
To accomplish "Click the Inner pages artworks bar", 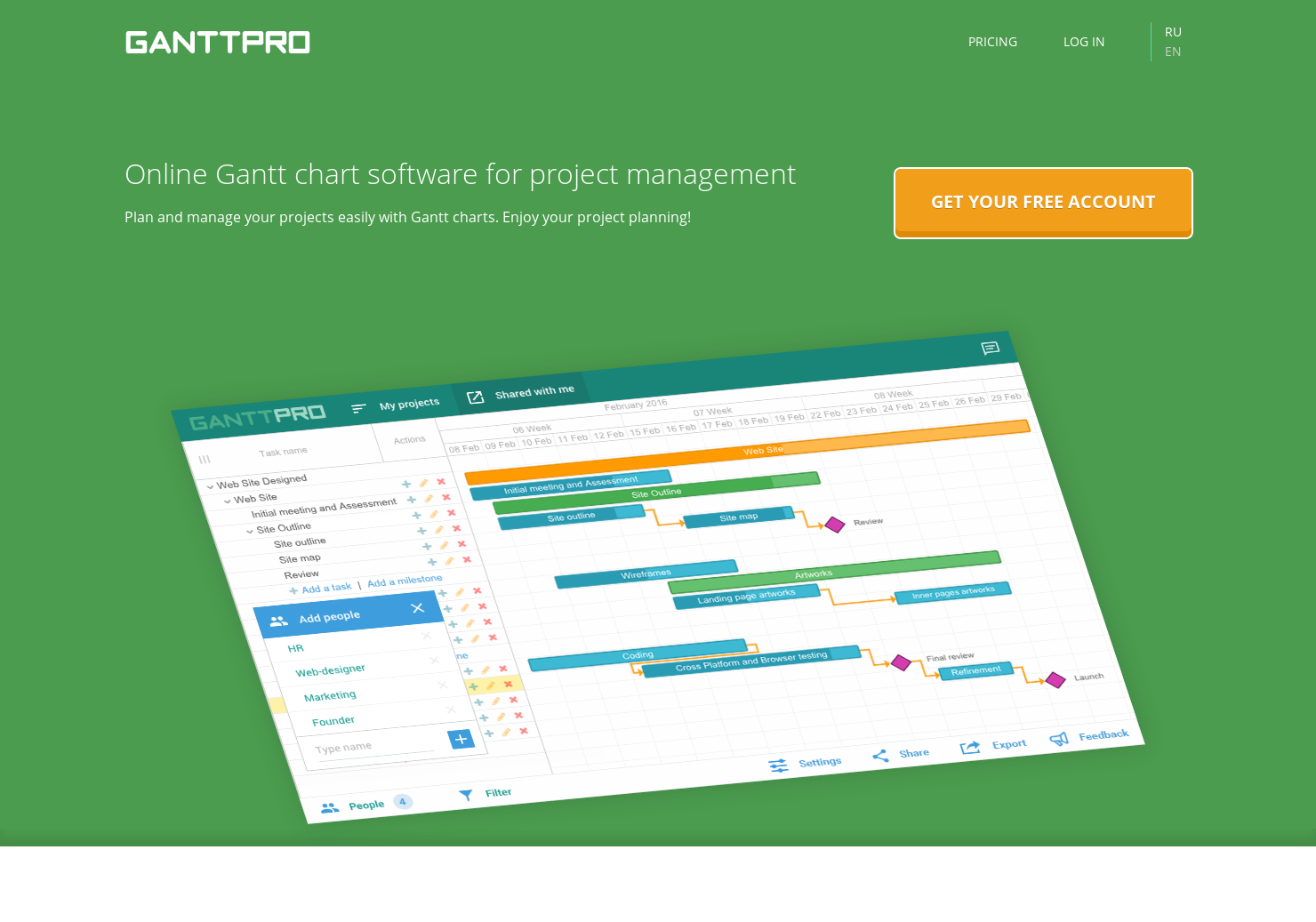I will point(953,591).
